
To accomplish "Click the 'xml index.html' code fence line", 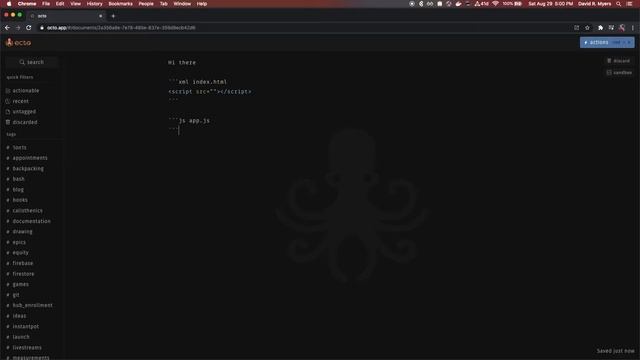I will 198,82.
